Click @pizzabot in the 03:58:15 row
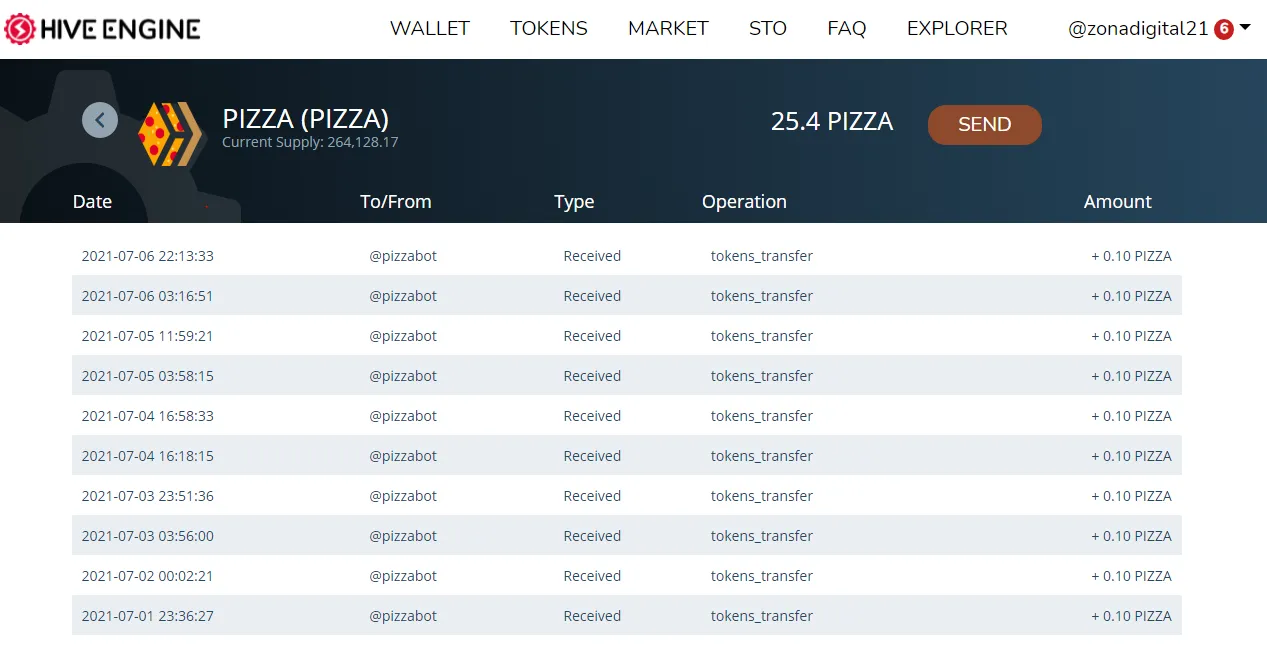The image size is (1267, 649). pos(403,376)
